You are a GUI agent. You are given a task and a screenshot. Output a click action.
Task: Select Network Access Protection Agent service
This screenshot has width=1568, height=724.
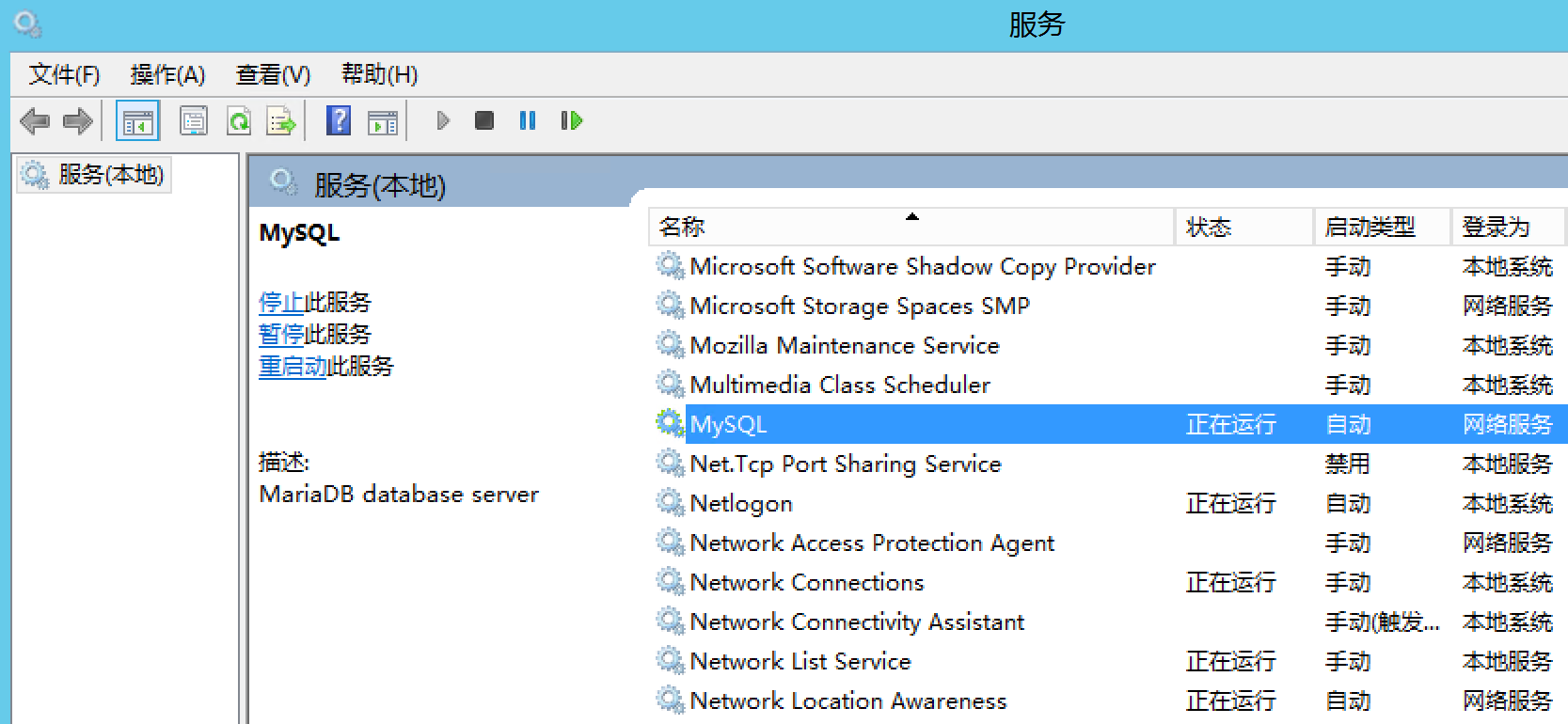pyautogui.click(x=872, y=543)
